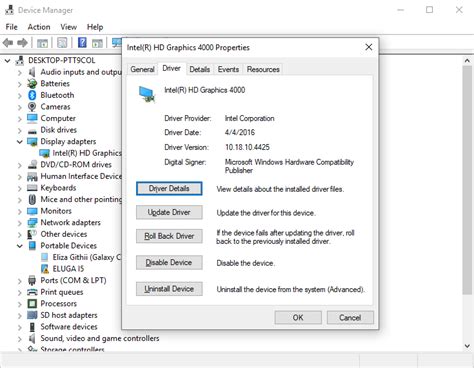The image size is (474, 368).
Task: Click the Display adapters category icon
Action: (32, 142)
